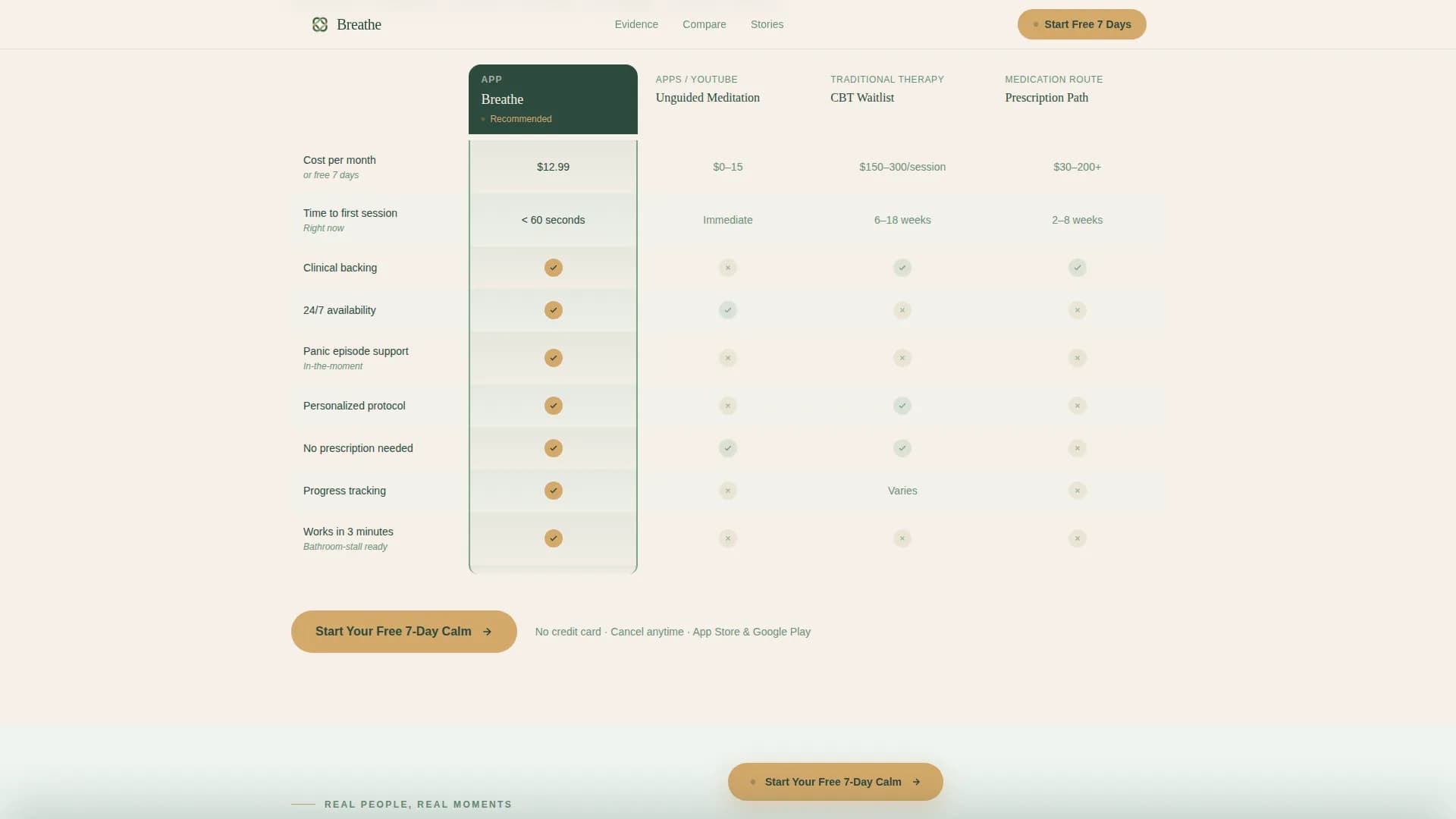
Task: Click the Panic episode support row label
Action: tap(356, 351)
